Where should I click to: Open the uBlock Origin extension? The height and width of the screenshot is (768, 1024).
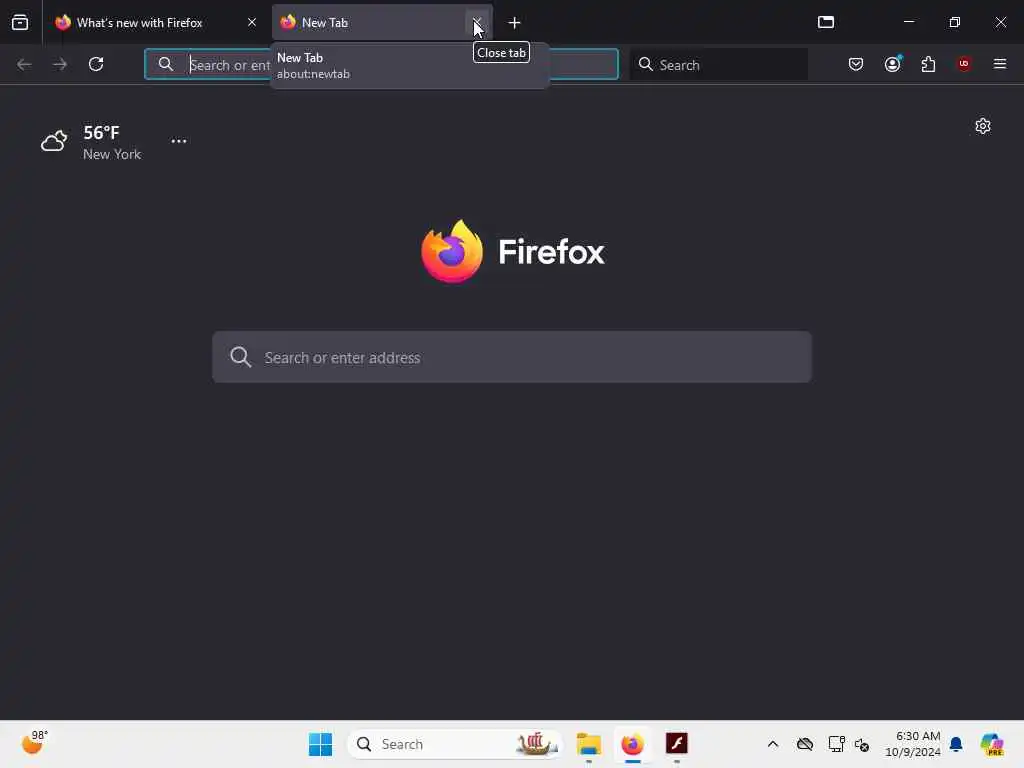click(964, 64)
